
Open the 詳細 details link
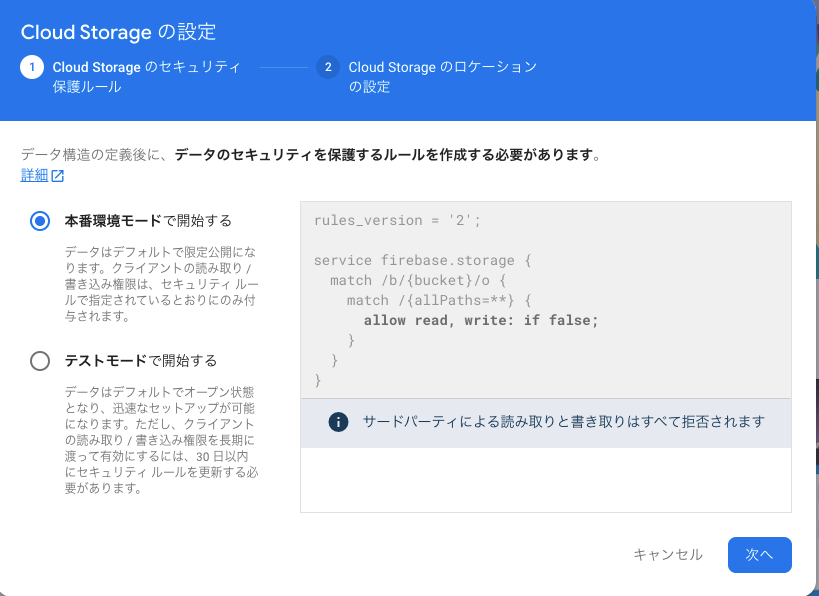tap(34, 176)
